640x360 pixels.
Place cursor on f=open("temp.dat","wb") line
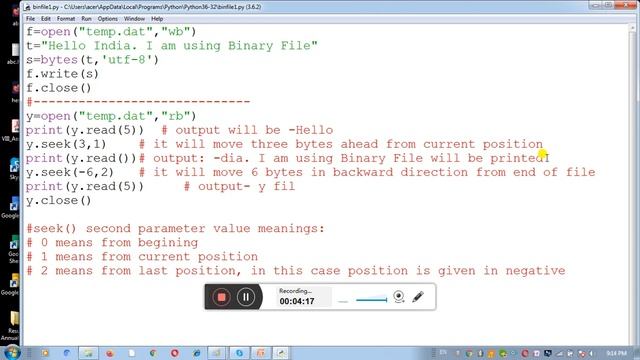point(111,32)
